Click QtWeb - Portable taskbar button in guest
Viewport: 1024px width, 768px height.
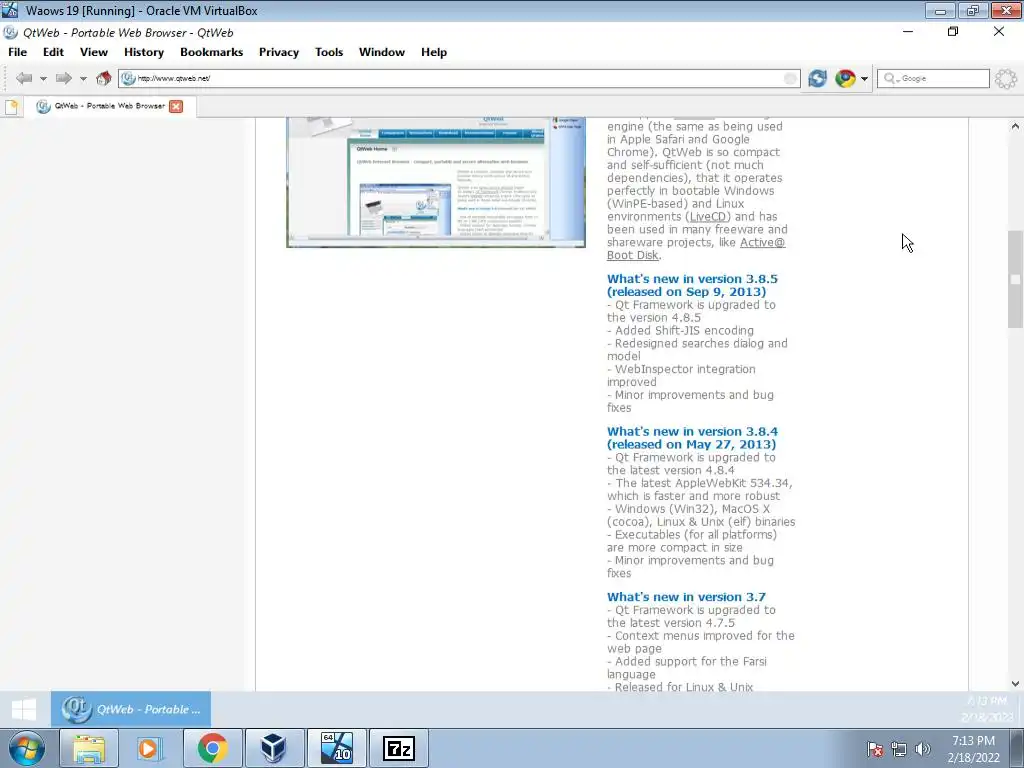(131, 709)
